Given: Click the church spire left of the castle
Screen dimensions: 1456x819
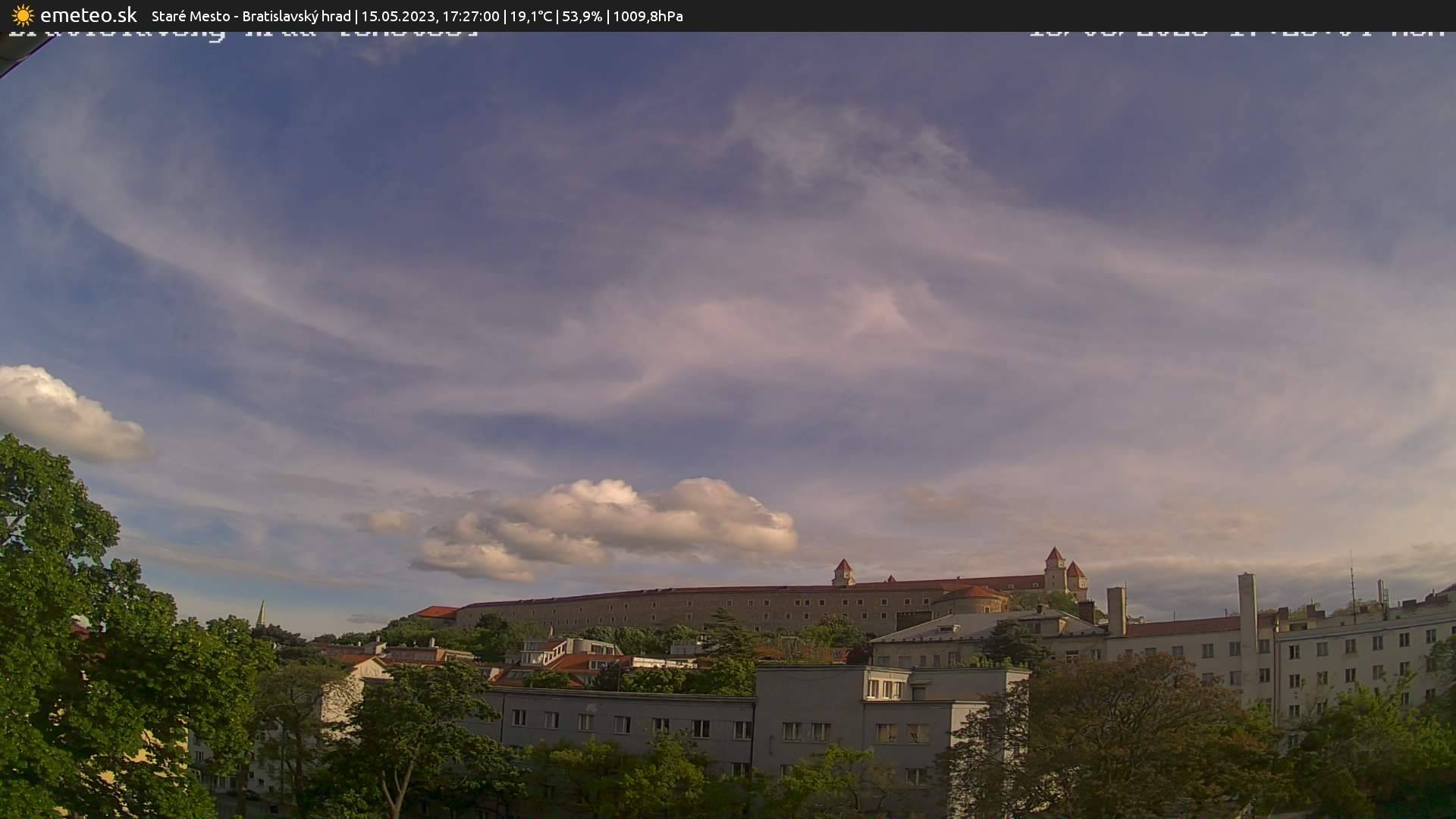Looking at the screenshot, I should (x=262, y=610).
